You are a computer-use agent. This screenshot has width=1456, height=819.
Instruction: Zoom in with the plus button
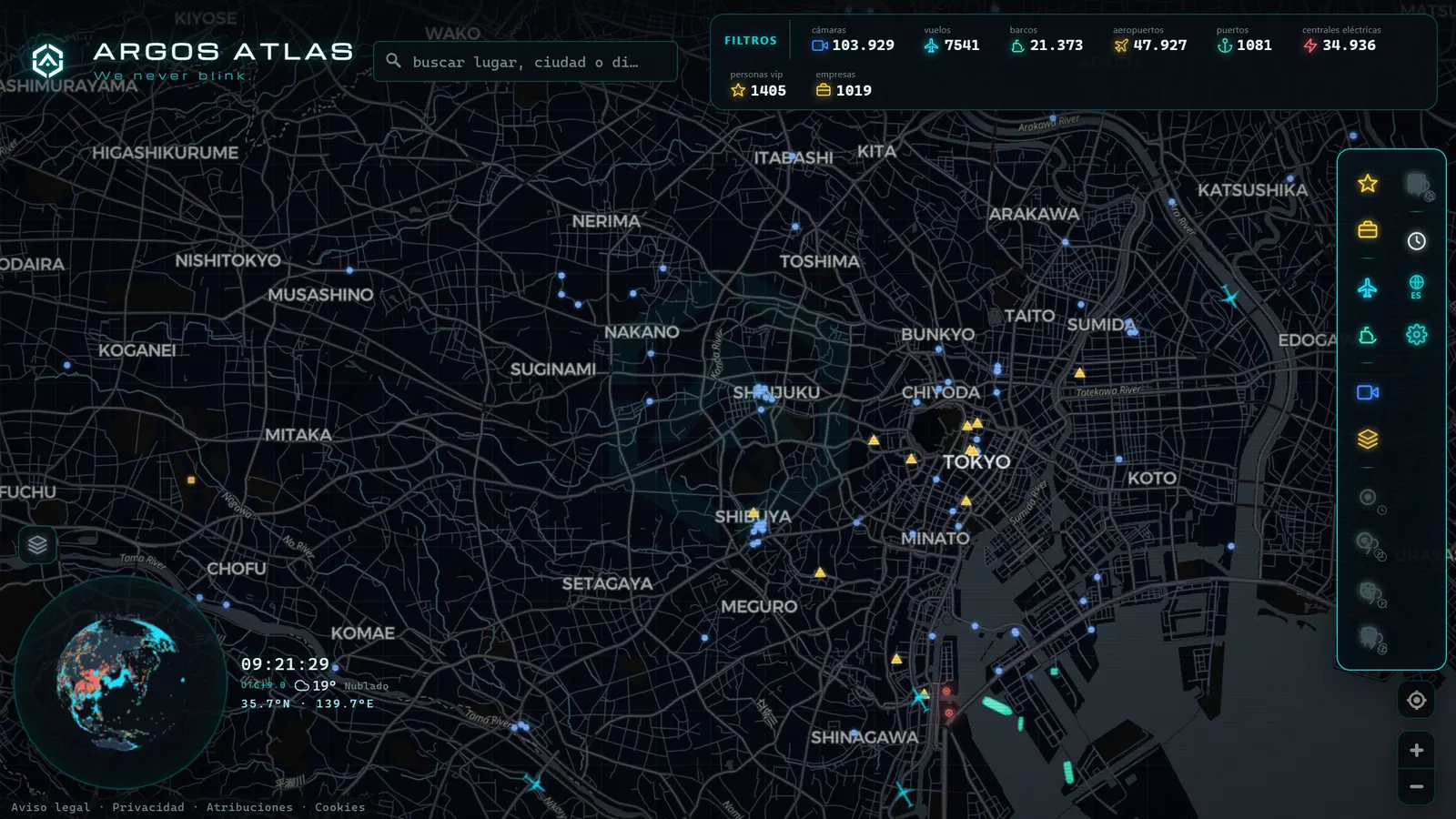pos(1416,750)
